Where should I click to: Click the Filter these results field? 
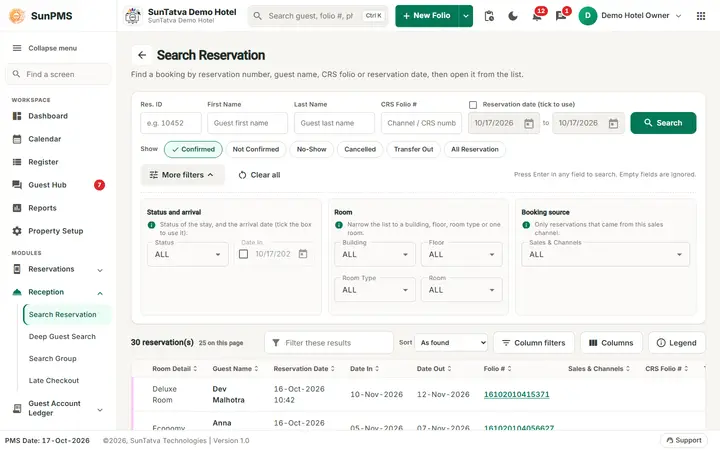pos(329,343)
